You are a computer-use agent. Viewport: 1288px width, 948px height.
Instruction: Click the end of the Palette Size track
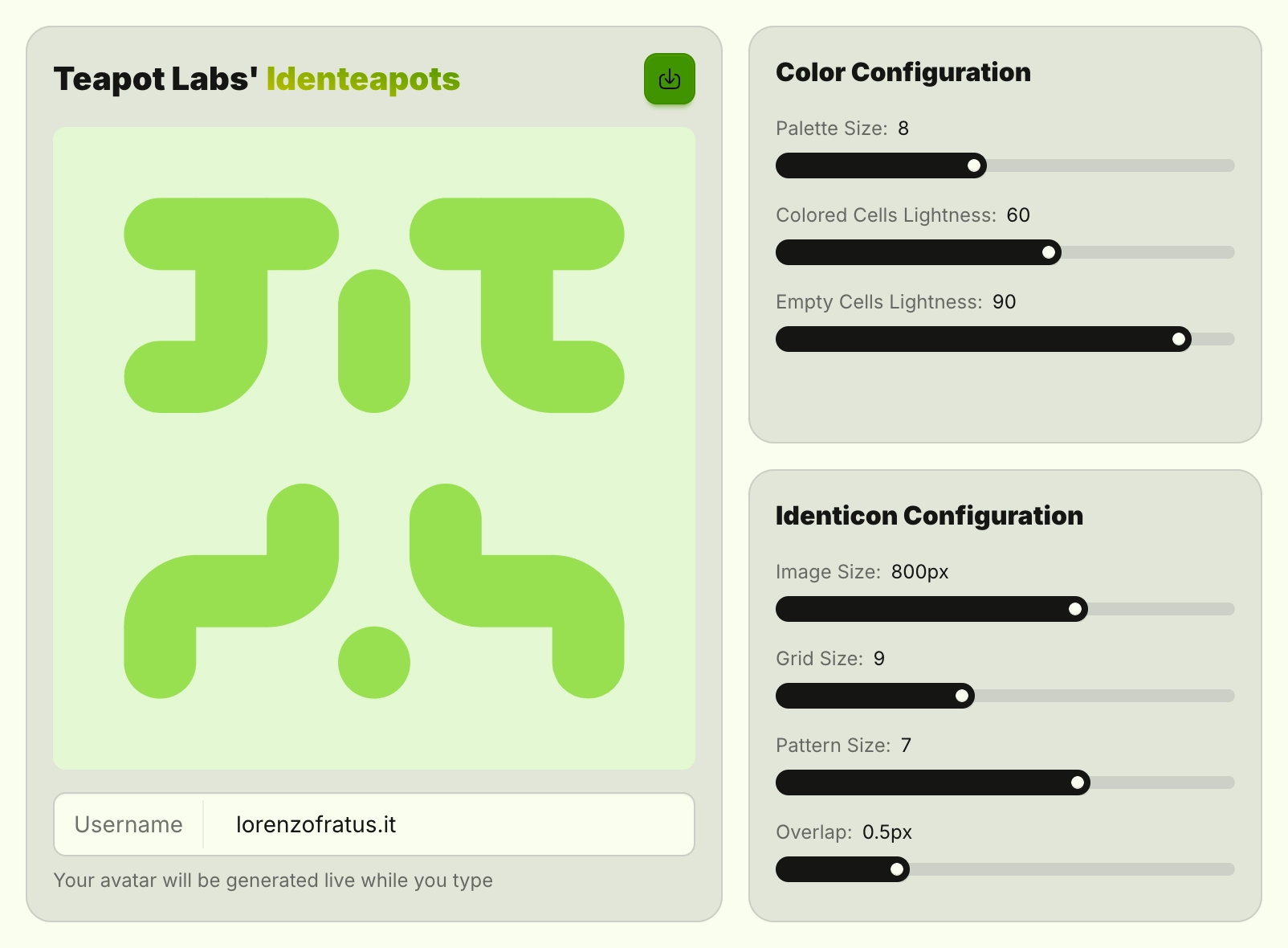(x=1229, y=165)
